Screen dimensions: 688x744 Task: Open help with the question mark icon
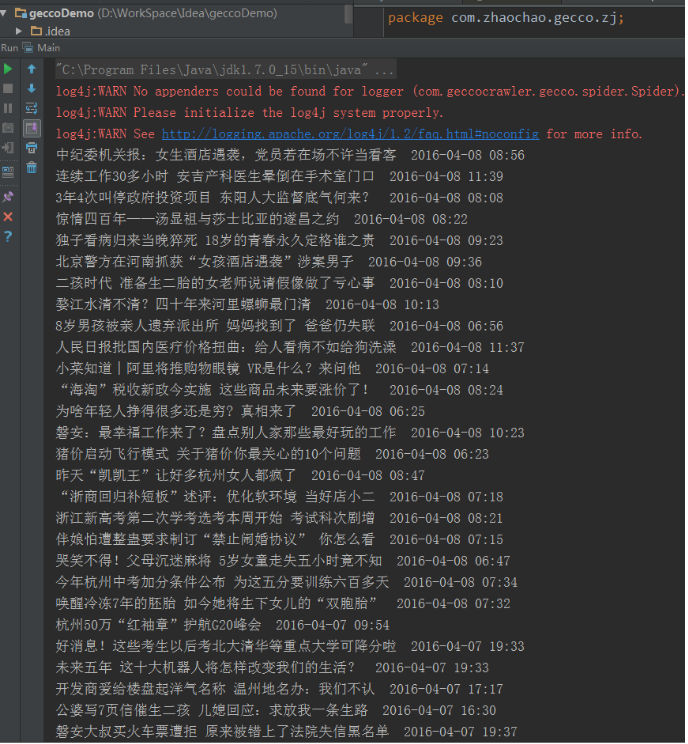[8, 236]
